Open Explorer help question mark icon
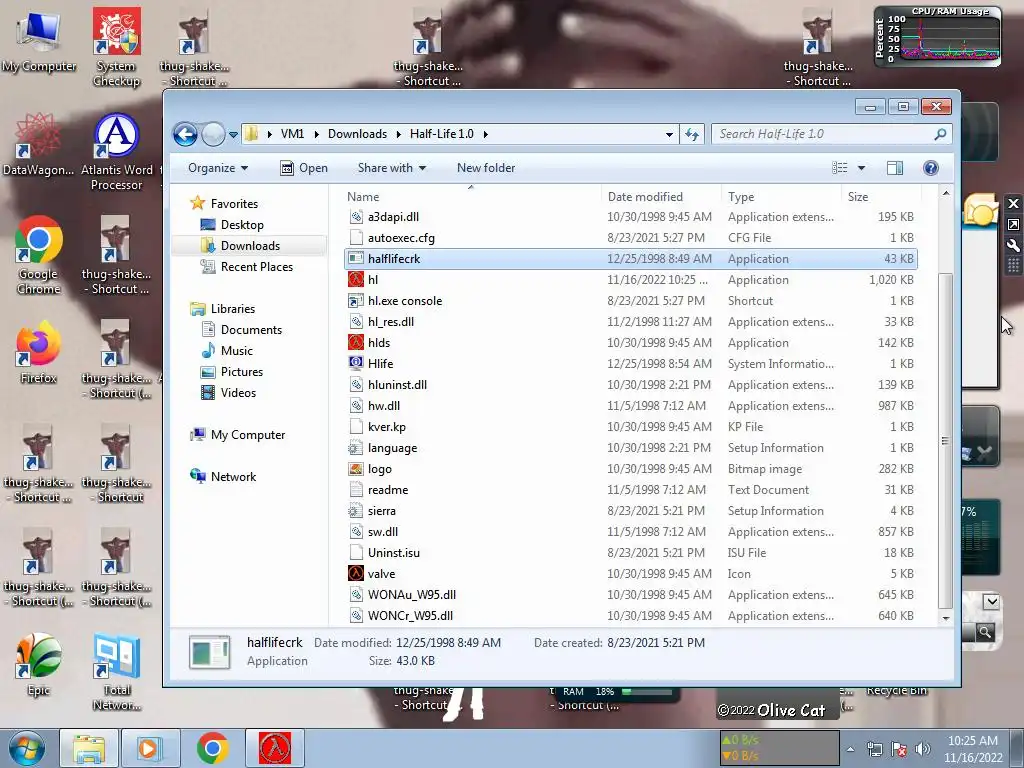The width and height of the screenshot is (1024, 768). click(x=931, y=168)
